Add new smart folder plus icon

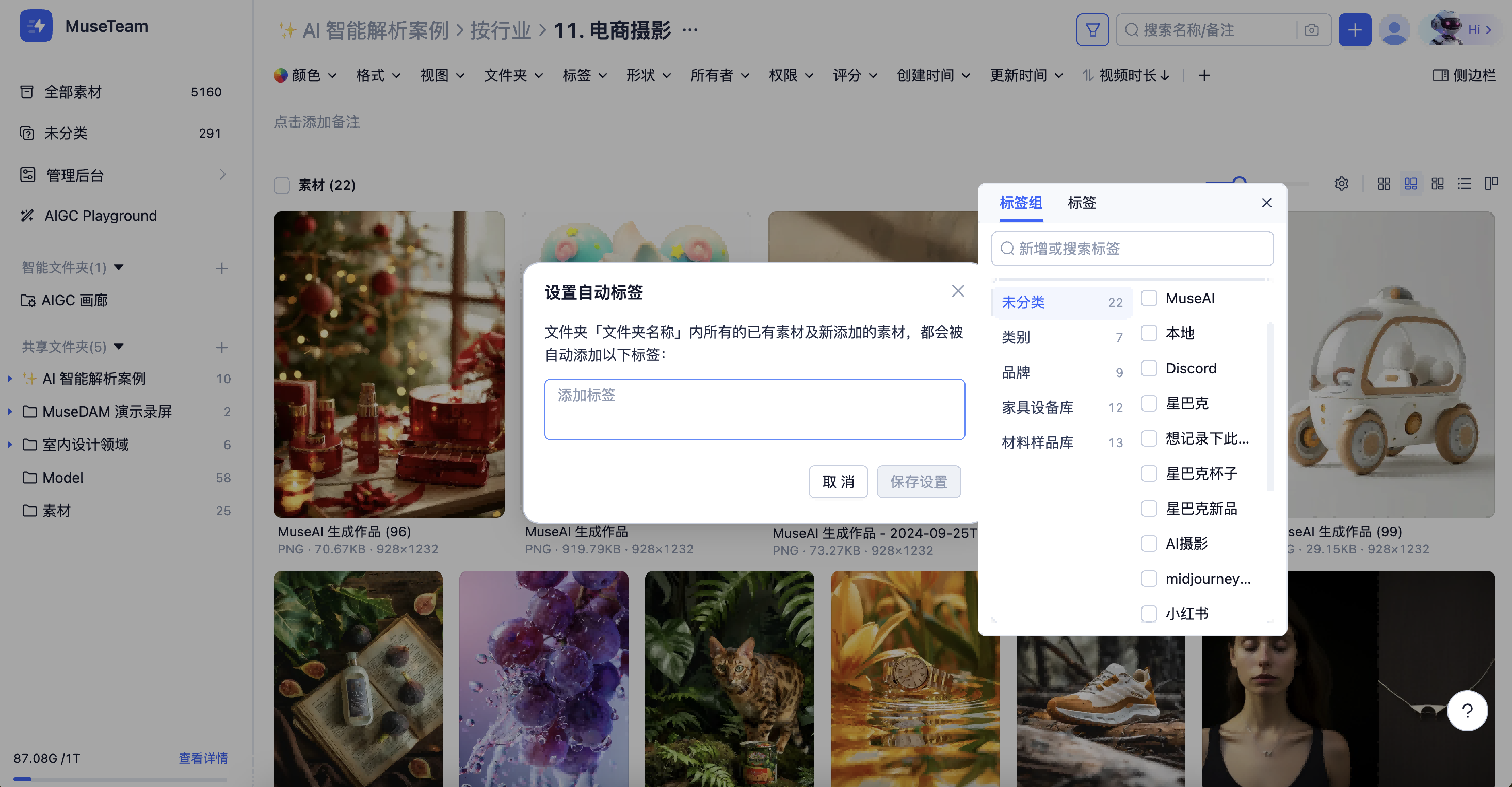[x=221, y=268]
